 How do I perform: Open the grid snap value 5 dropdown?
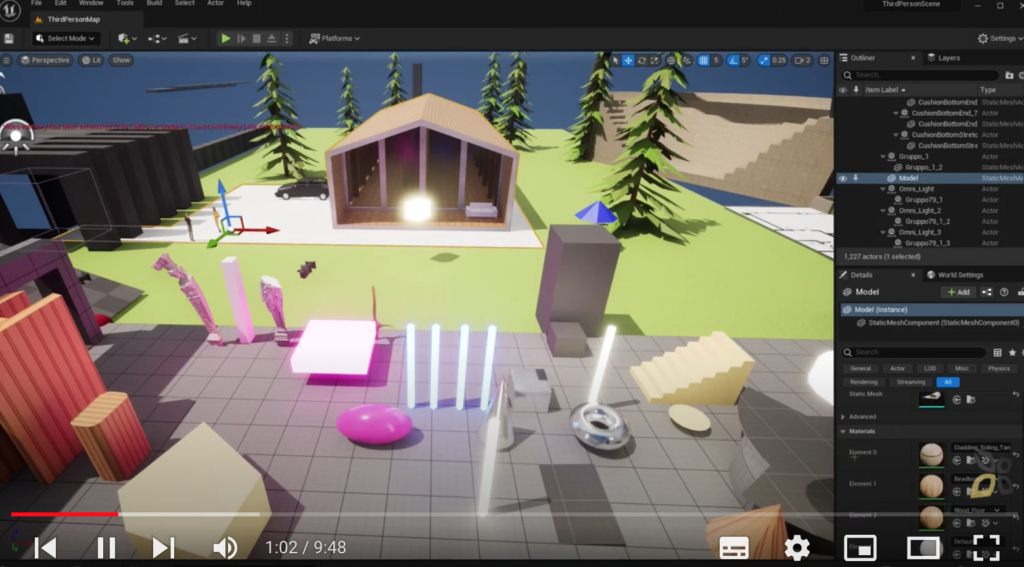(x=716, y=60)
